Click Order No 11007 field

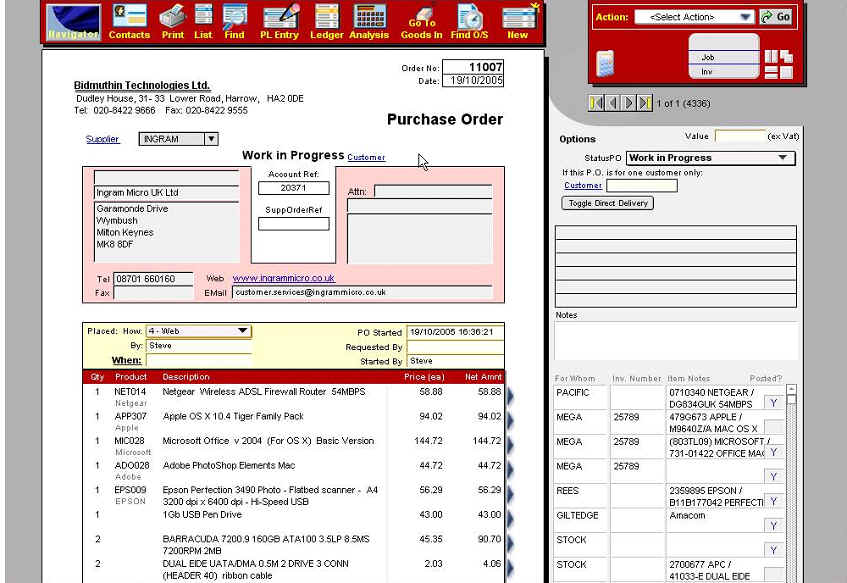click(473, 67)
